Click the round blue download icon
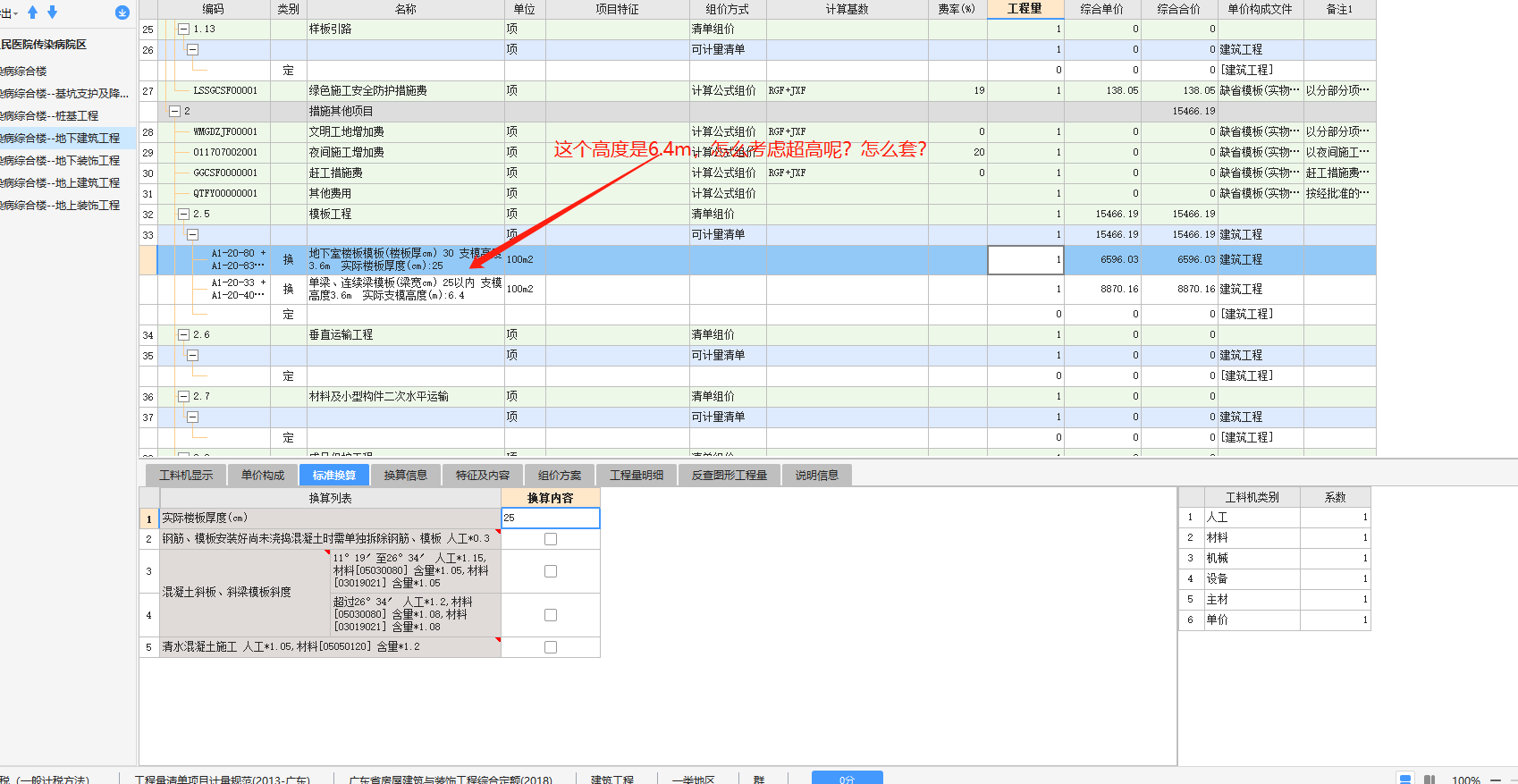This screenshot has width=1518, height=784. (x=122, y=13)
